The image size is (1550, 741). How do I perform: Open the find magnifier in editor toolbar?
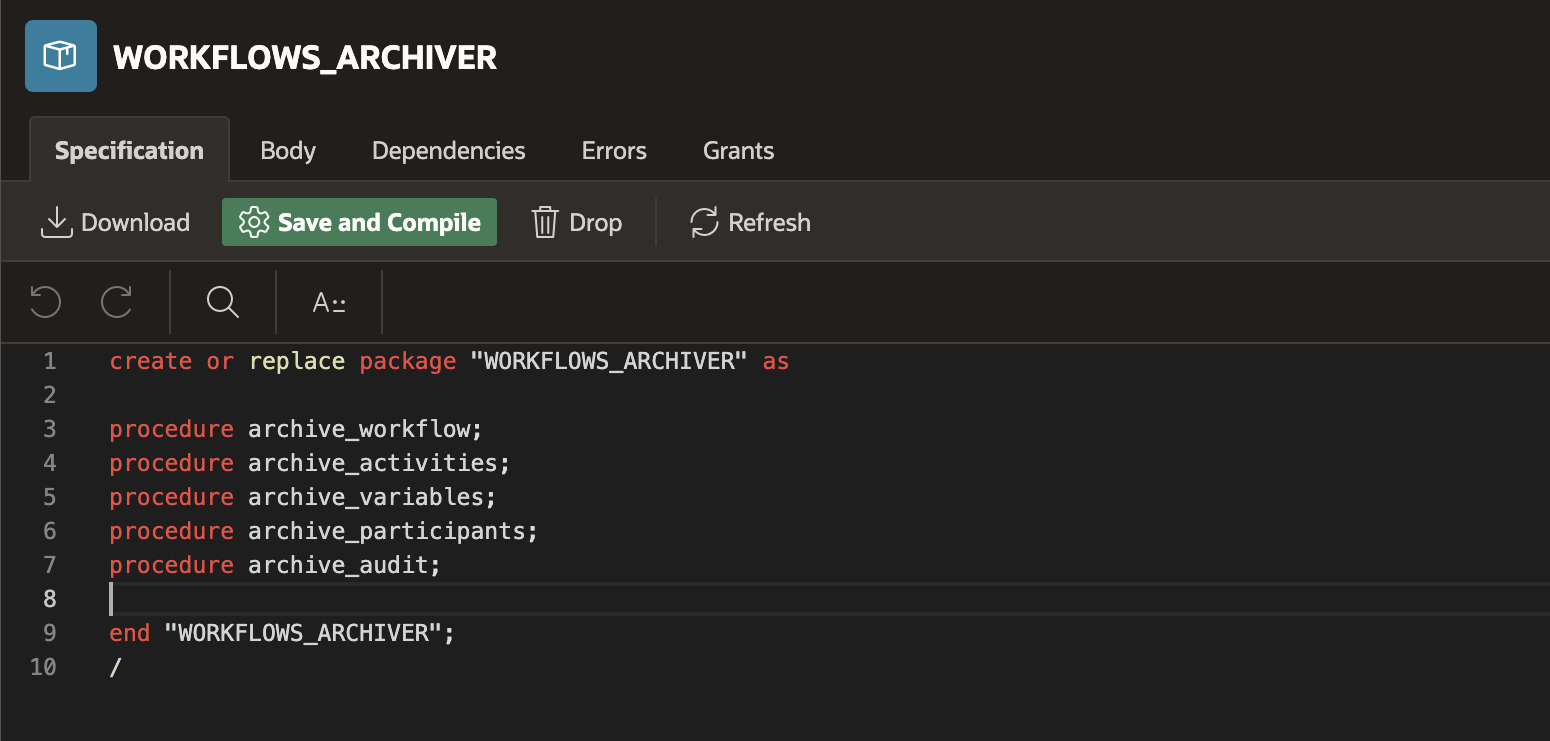click(222, 301)
